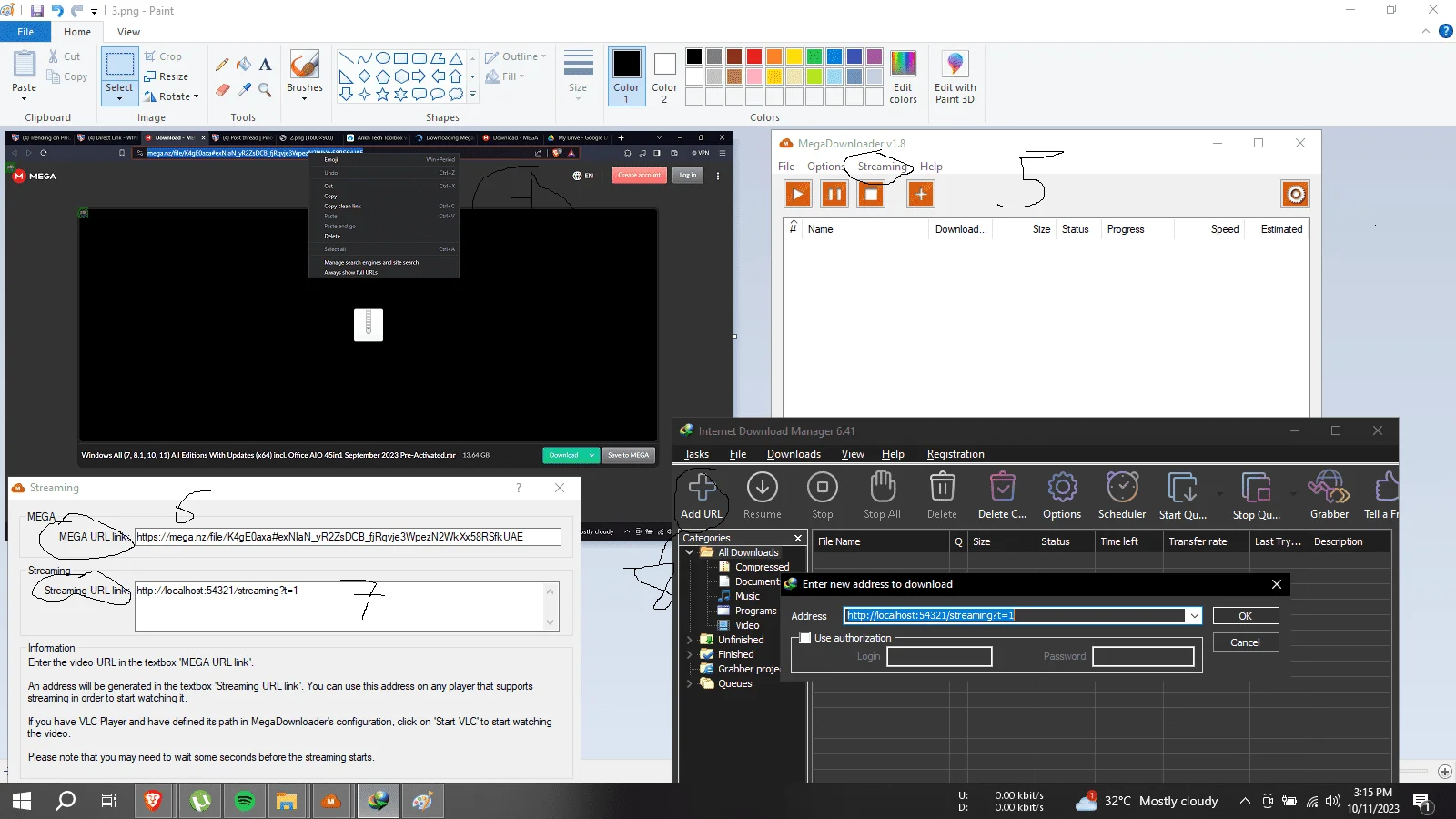1456x819 pixels.
Task: Confirm the new download address with OK
Action: click(x=1245, y=616)
